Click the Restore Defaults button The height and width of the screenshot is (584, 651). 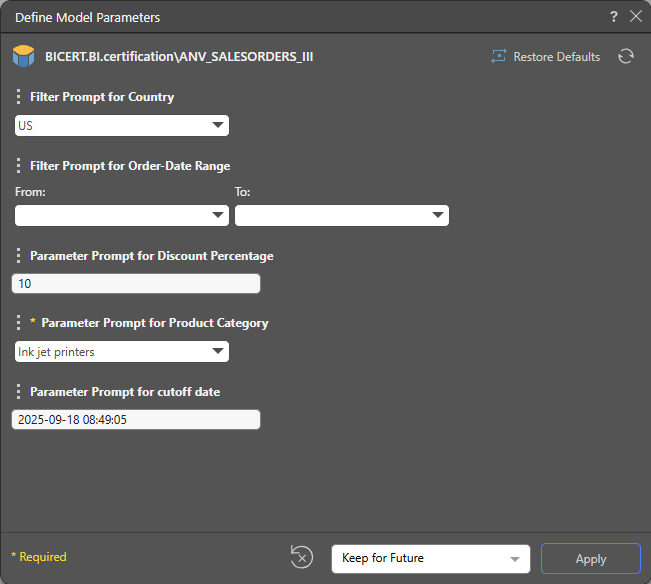pos(546,57)
